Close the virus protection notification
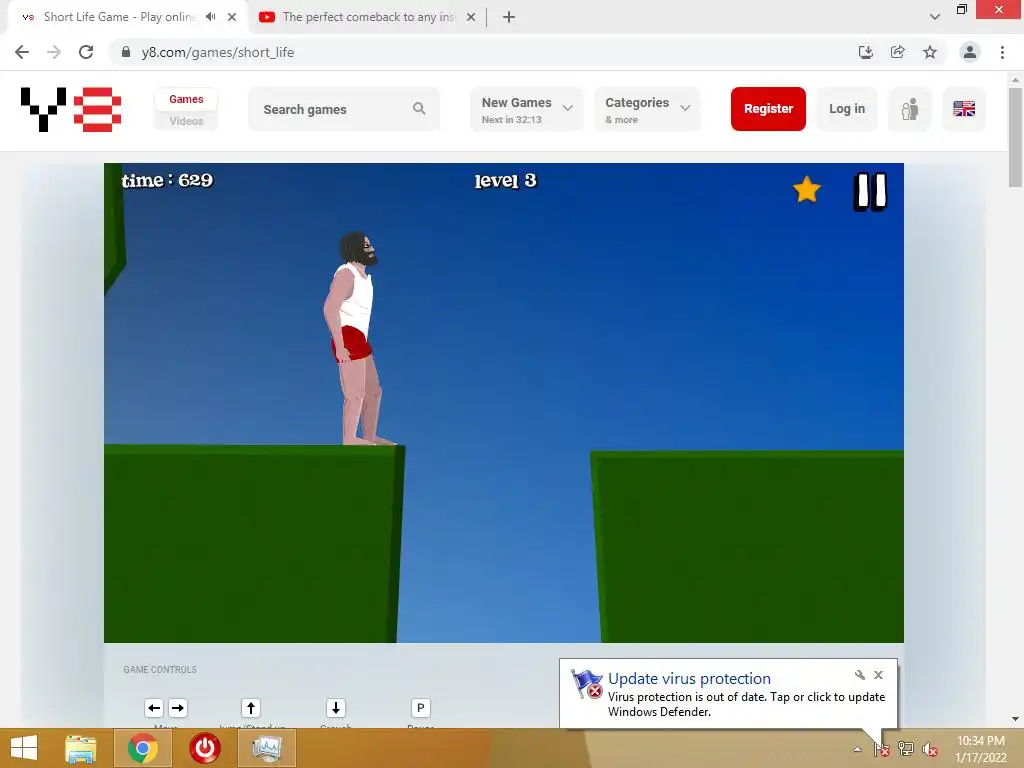1024x768 pixels. (x=878, y=675)
